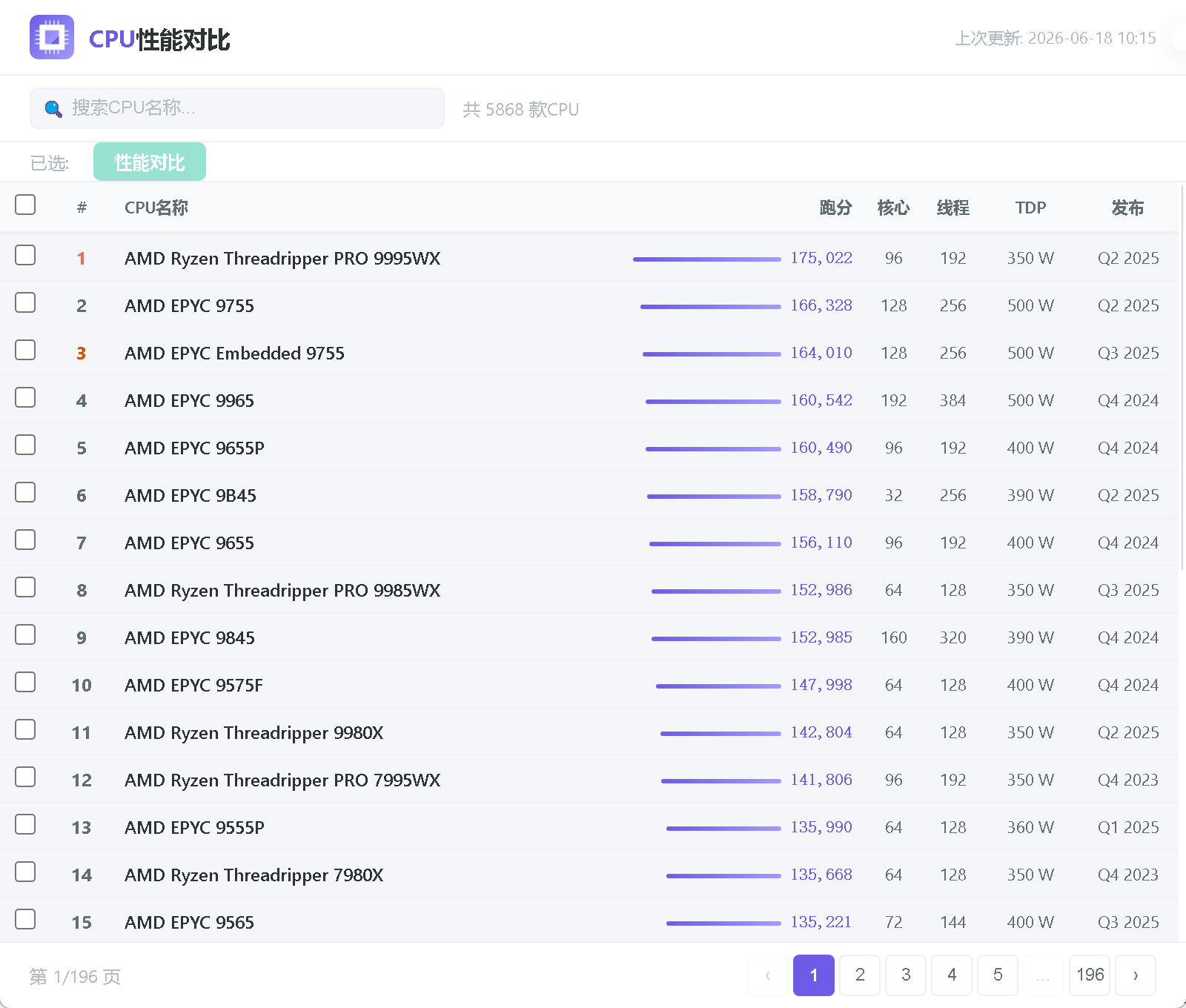
Task: Click the score value 160,542
Action: [821, 400]
